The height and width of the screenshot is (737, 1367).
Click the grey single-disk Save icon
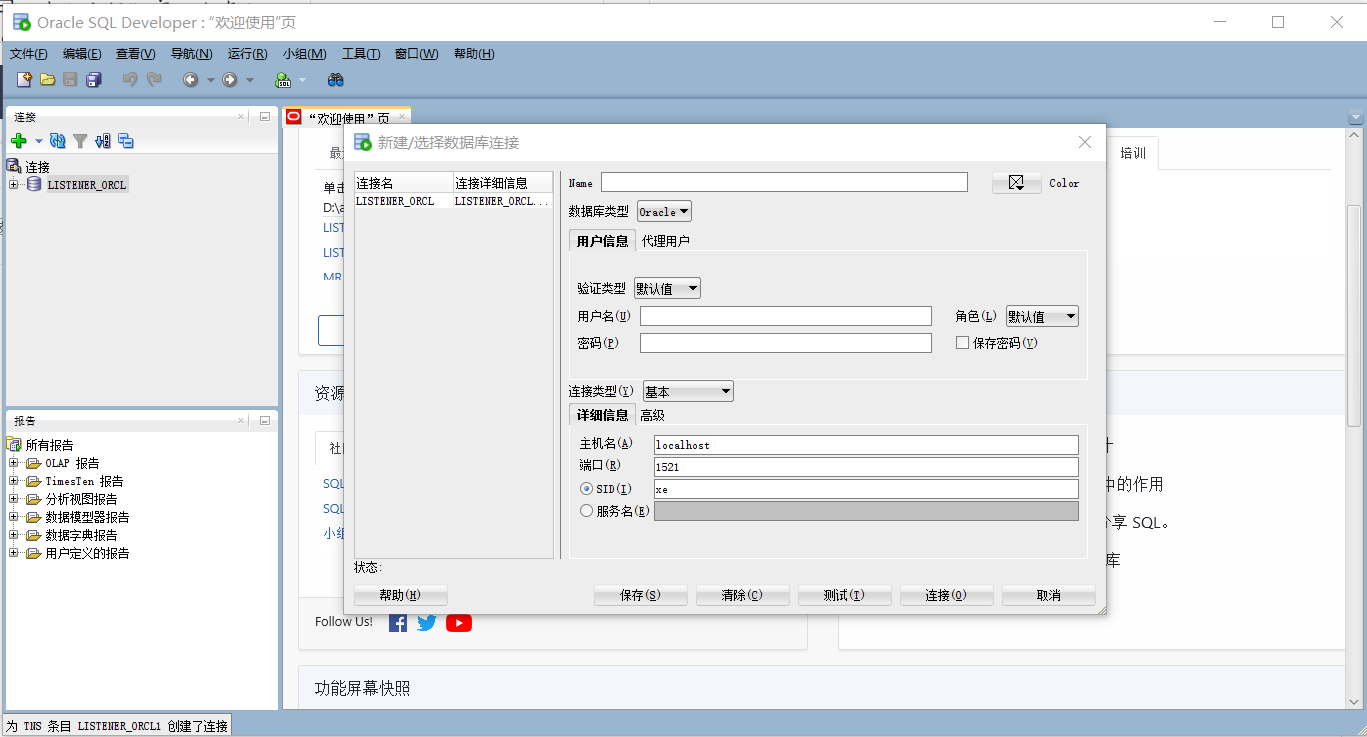(x=70, y=80)
